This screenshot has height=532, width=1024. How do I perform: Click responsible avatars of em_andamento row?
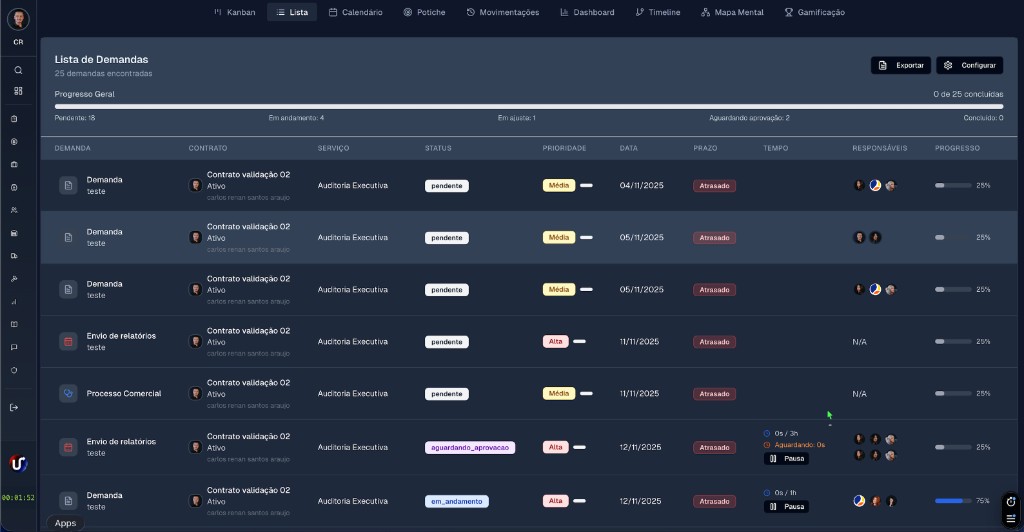875,501
